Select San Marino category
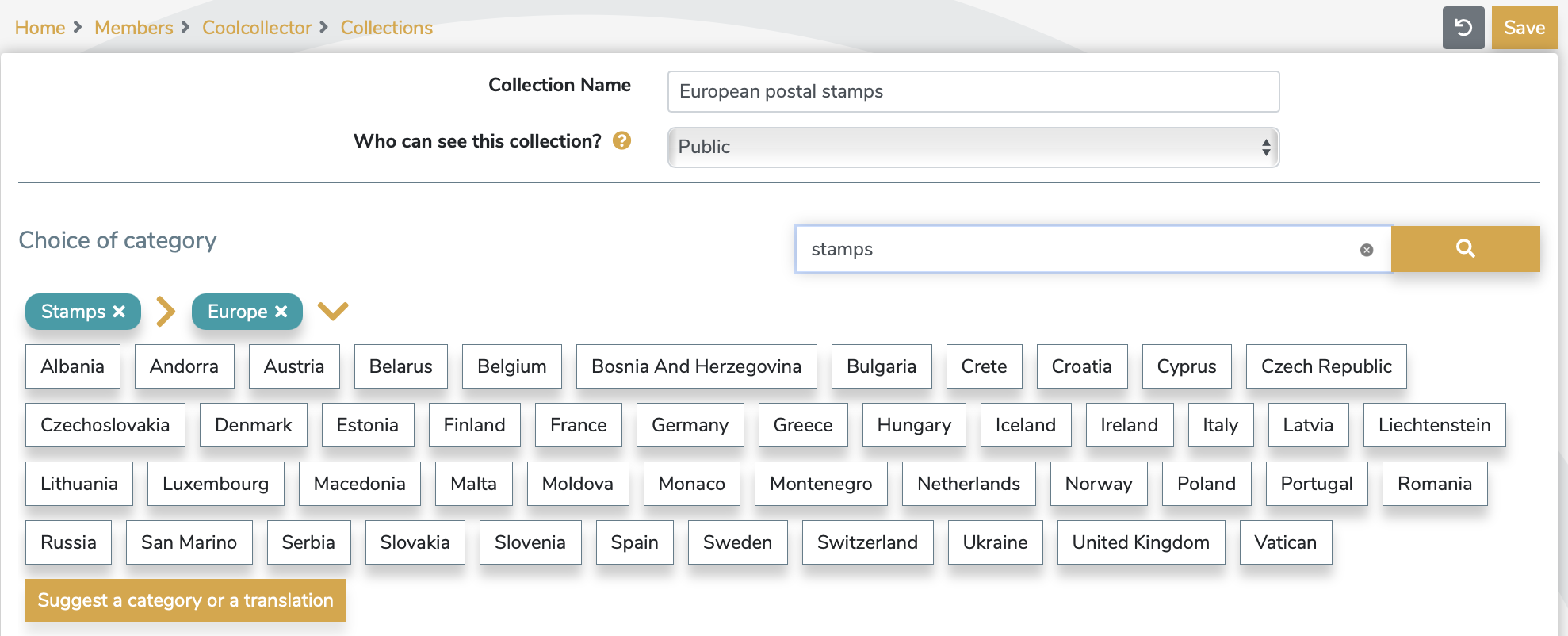 (189, 542)
